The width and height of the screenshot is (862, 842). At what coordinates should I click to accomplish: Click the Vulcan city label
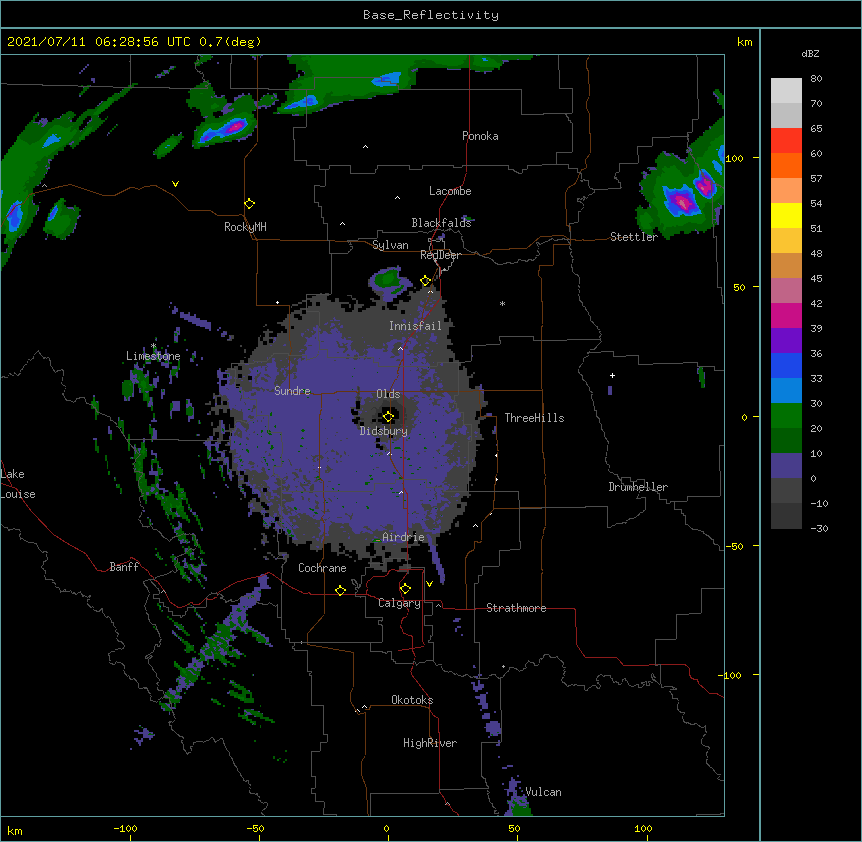pos(543,792)
